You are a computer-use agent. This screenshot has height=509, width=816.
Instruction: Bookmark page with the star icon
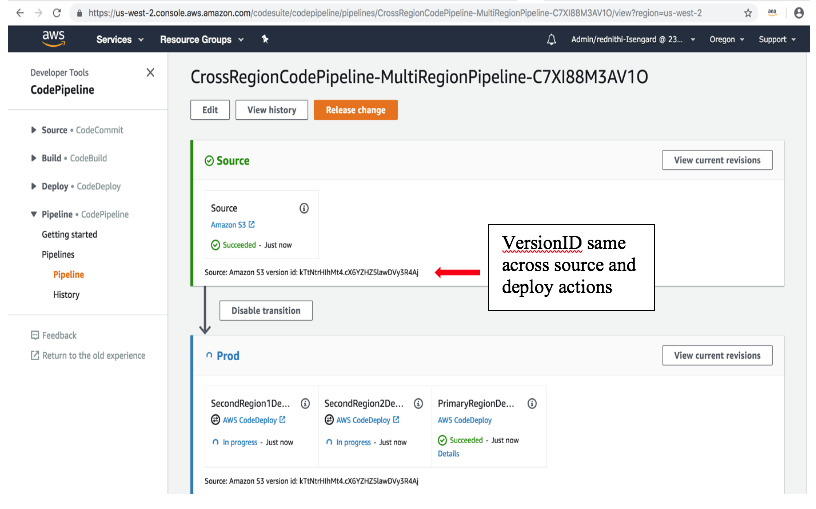tap(748, 13)
